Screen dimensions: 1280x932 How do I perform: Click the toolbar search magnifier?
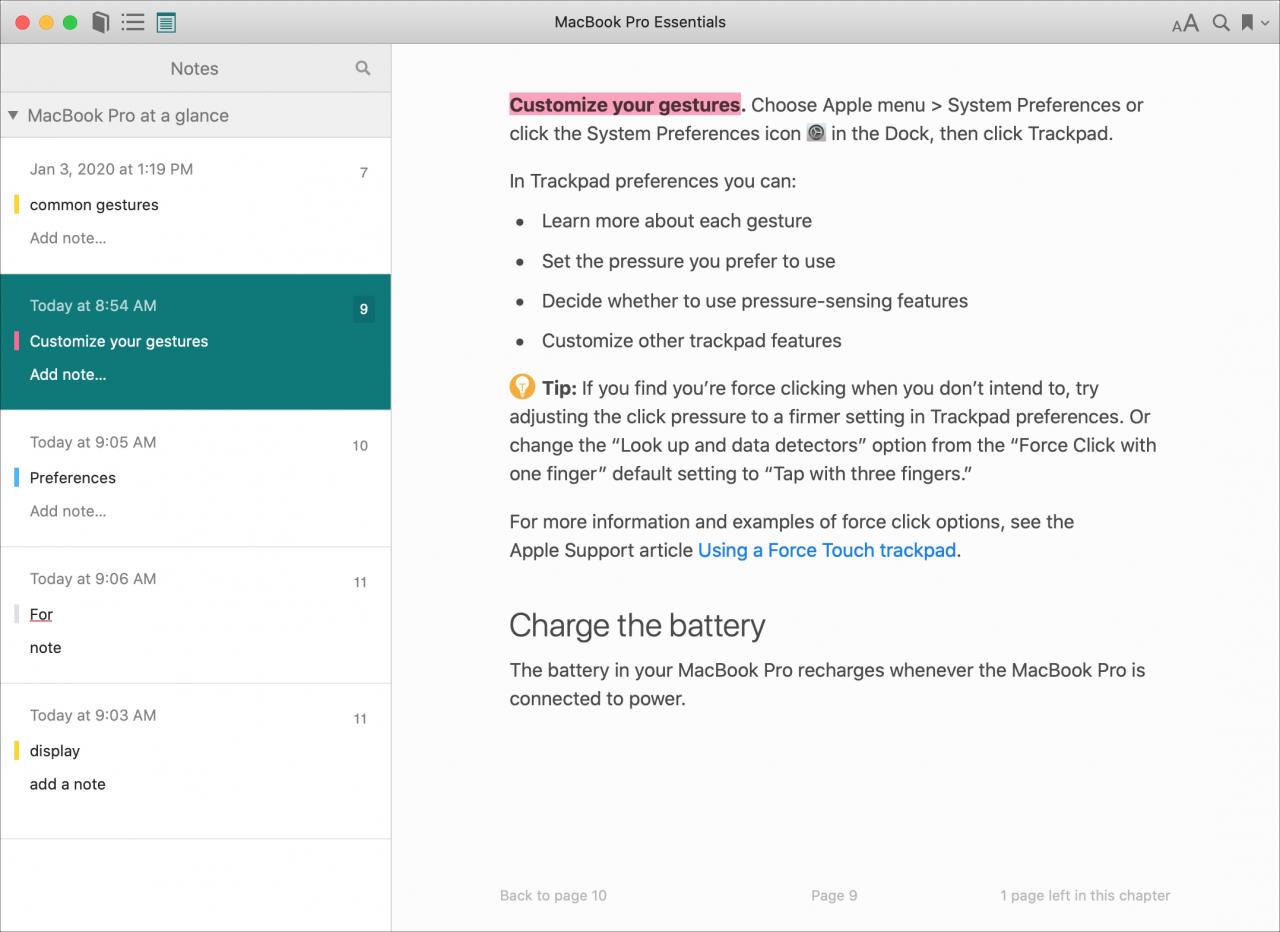tap(1221, 22)
